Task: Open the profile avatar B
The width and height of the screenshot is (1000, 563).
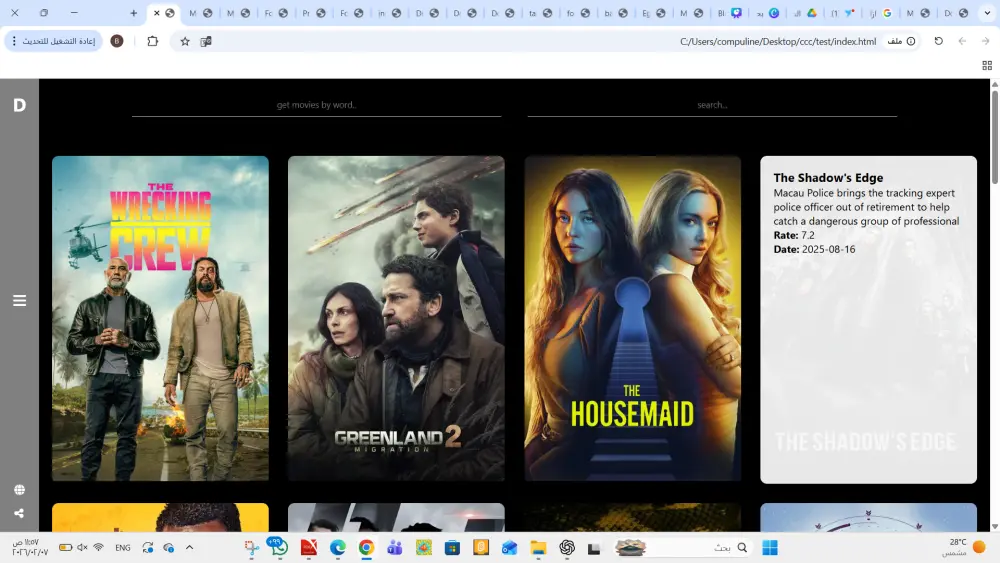Action: point(117,41)
